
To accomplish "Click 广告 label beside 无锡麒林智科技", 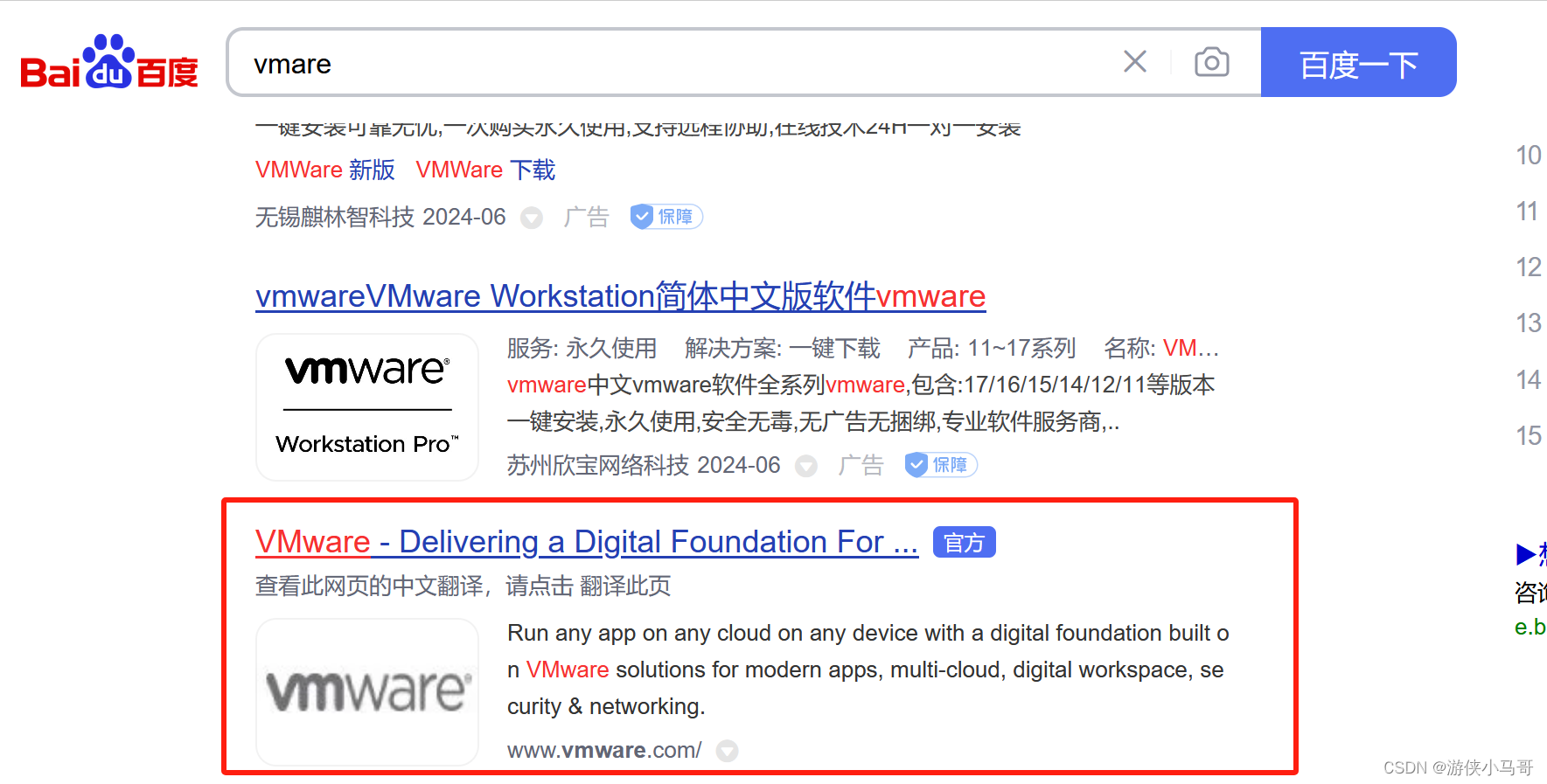I will [586, 217].
